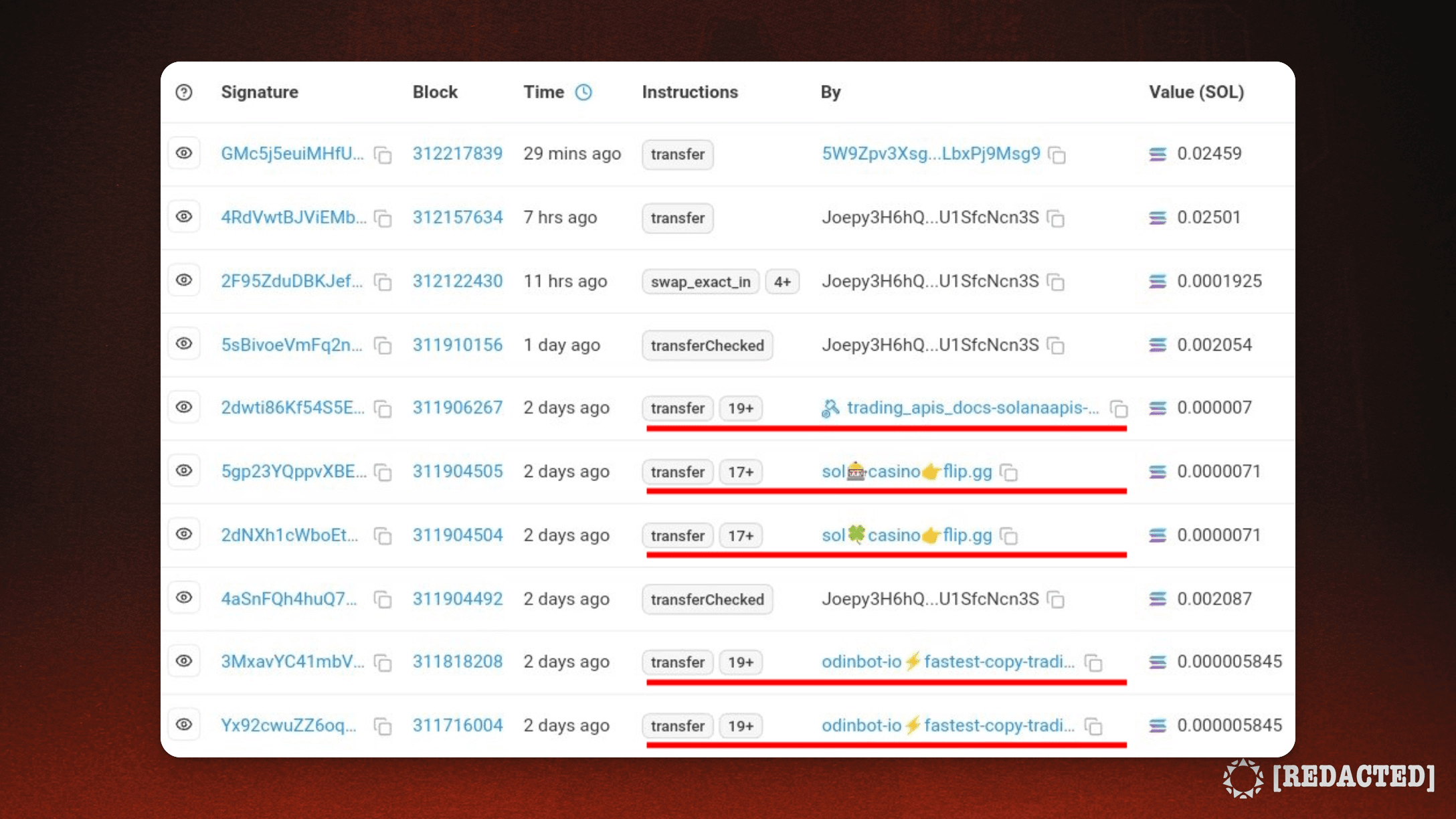Click eye icon for 2F95ZduDBKJef row
Image resolution: width=1456 pixels, height=819 pixels.
click(x=184, y=280)
